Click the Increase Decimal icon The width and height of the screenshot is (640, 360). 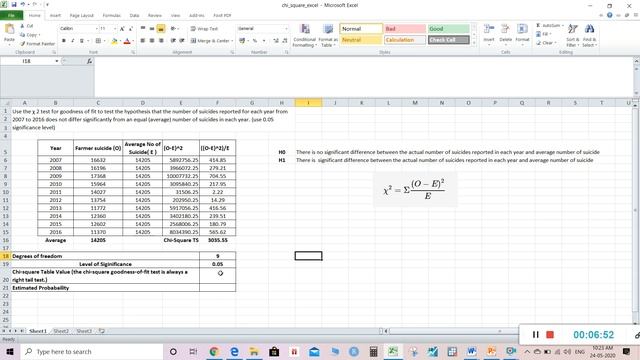coord(276,40)
